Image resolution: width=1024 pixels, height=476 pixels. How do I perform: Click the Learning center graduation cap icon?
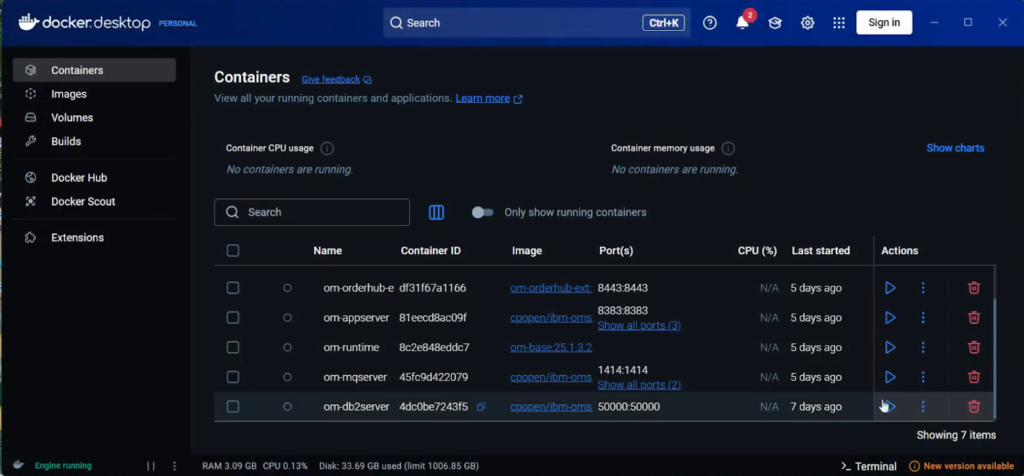[x=774, y=23]
